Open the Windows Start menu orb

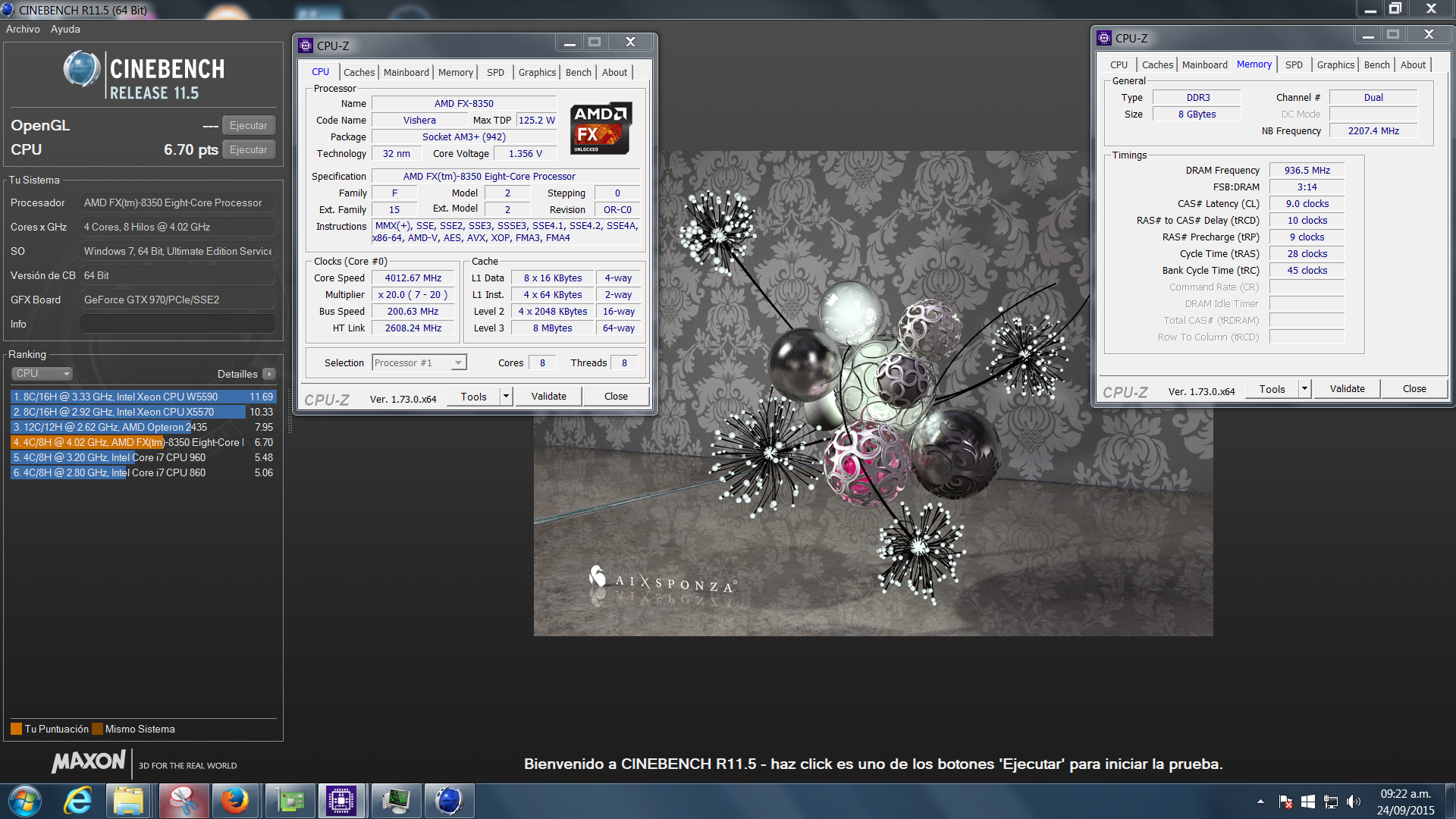click(25, 801)
